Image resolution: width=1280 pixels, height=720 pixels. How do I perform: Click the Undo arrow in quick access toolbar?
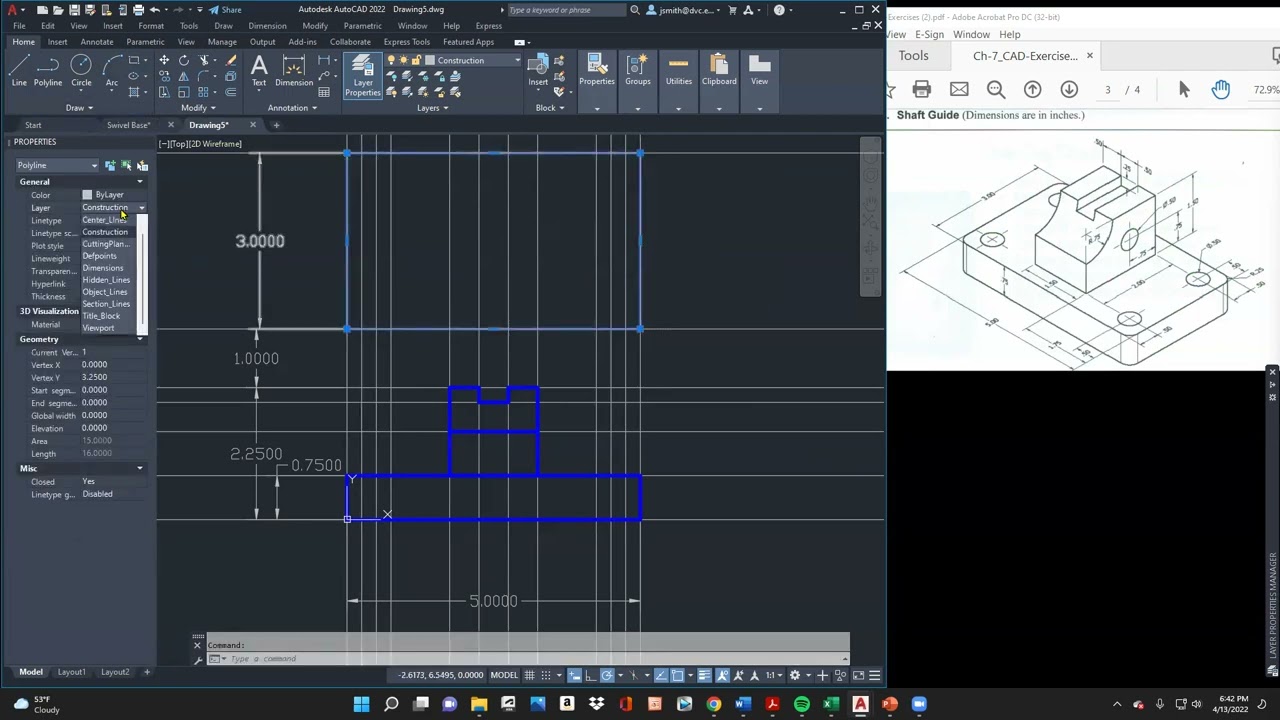click(155, 10)
